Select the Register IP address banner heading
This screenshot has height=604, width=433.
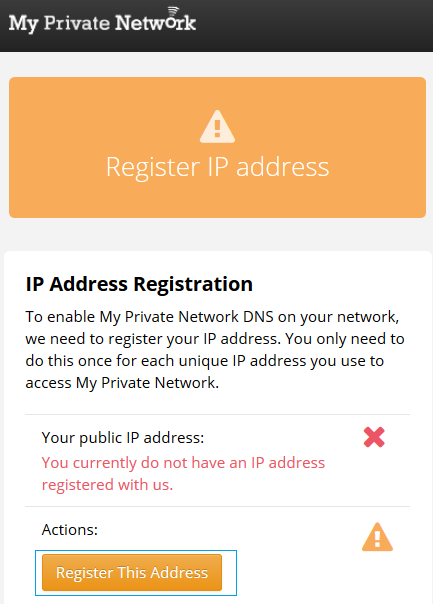218,168
